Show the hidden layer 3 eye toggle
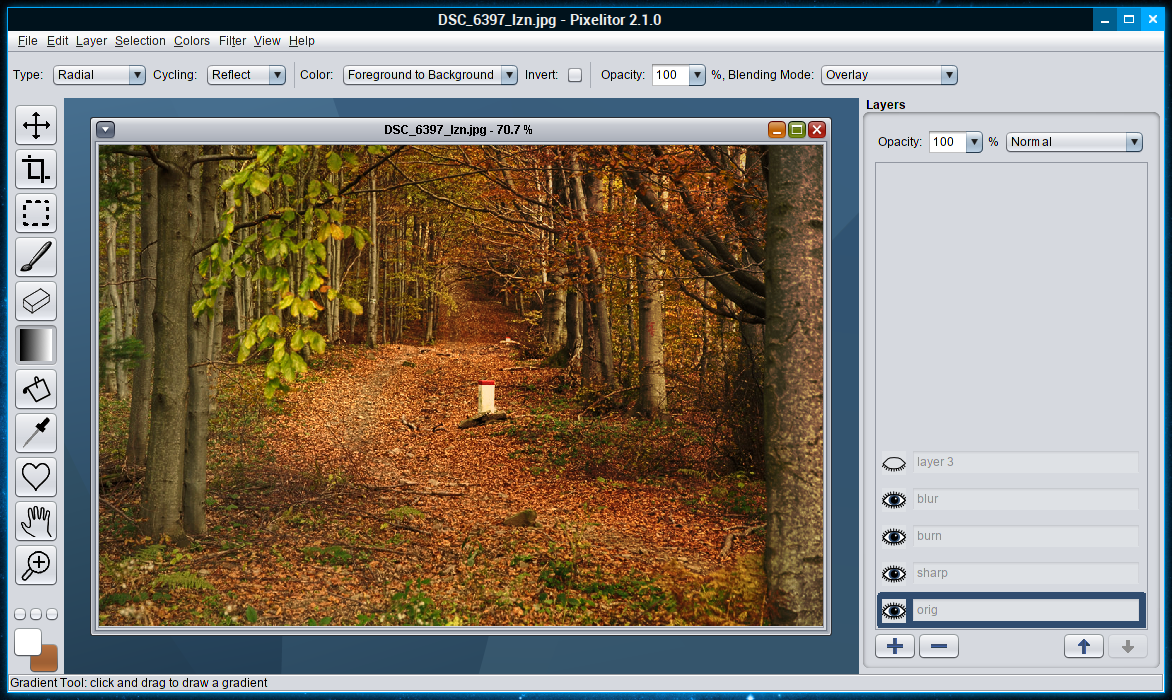The width and height of the screenshot is (1172, 700). [894, 463]
